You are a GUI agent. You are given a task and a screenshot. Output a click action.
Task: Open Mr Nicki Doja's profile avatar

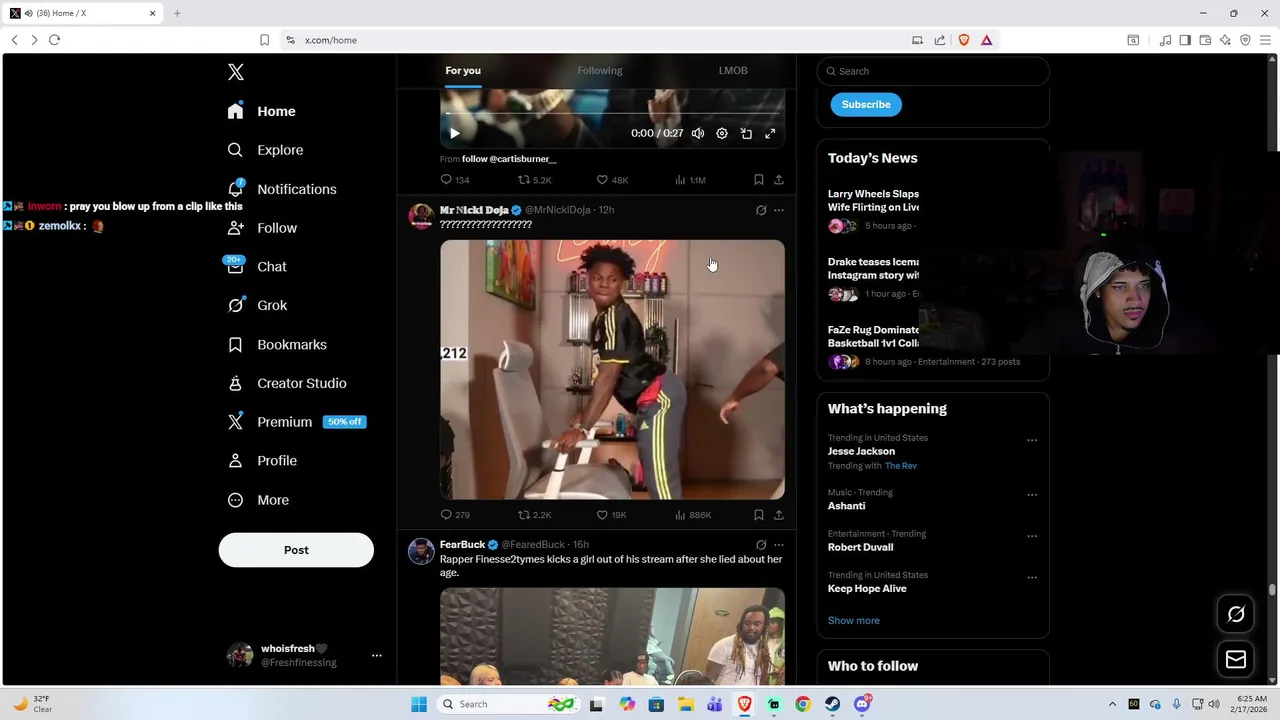421,216
